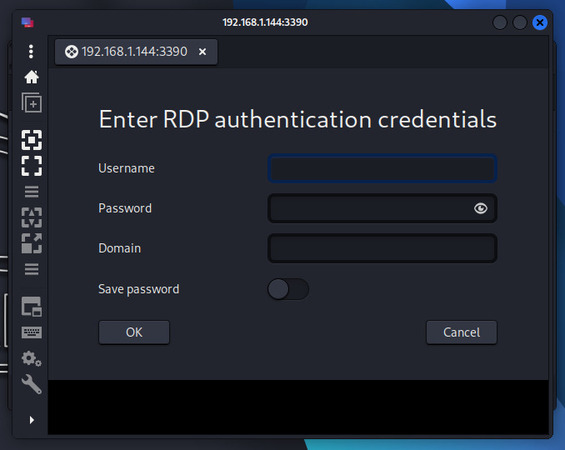
Task: Enable the Save password switch
Action: [x=288, y=289]
